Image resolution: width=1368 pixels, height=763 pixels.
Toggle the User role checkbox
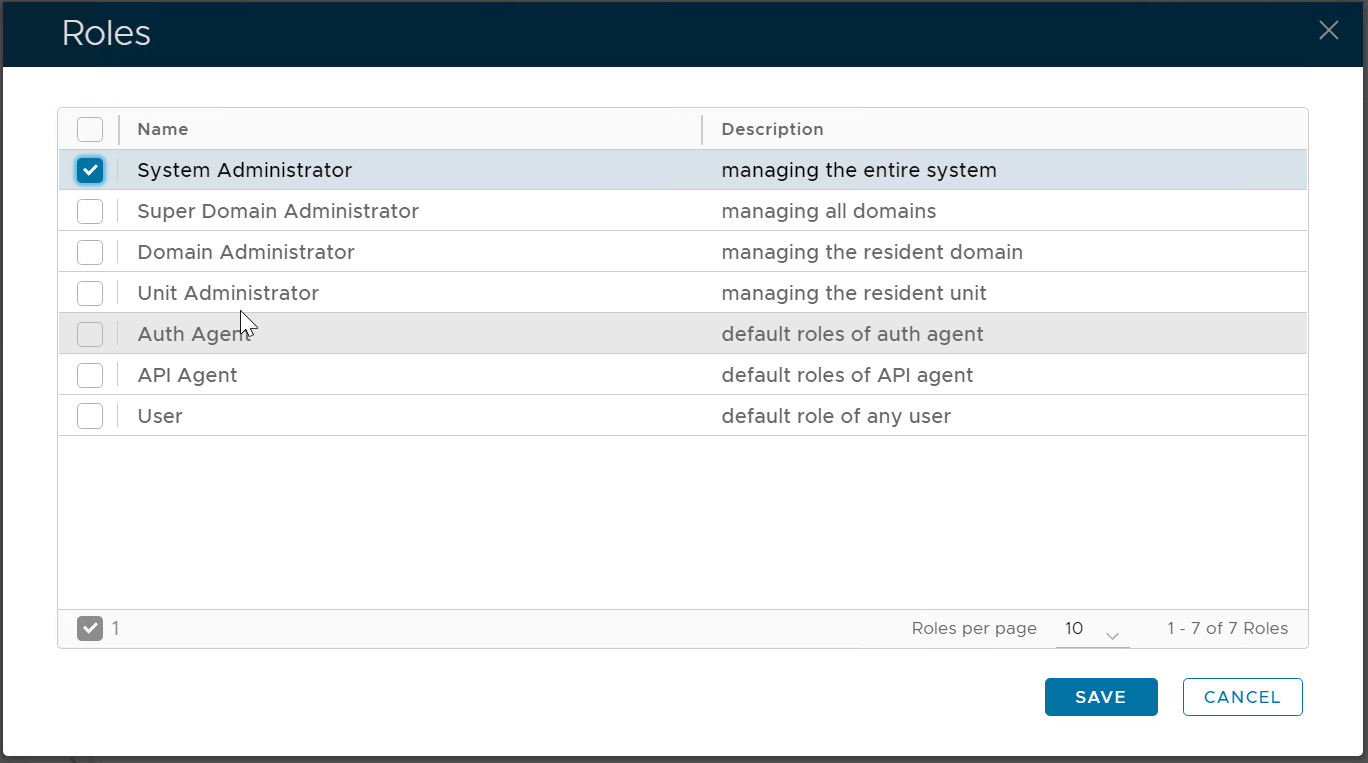coord(90,416)
